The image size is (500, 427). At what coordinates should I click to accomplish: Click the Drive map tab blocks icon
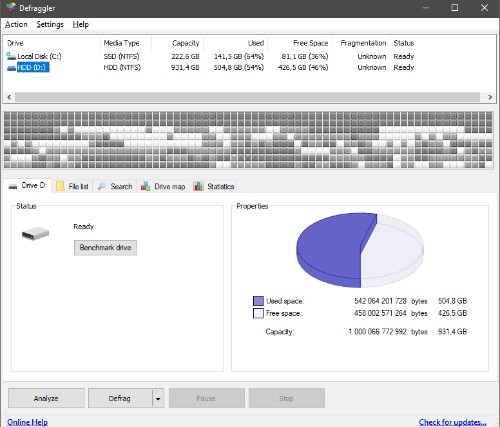coord(145,186)
